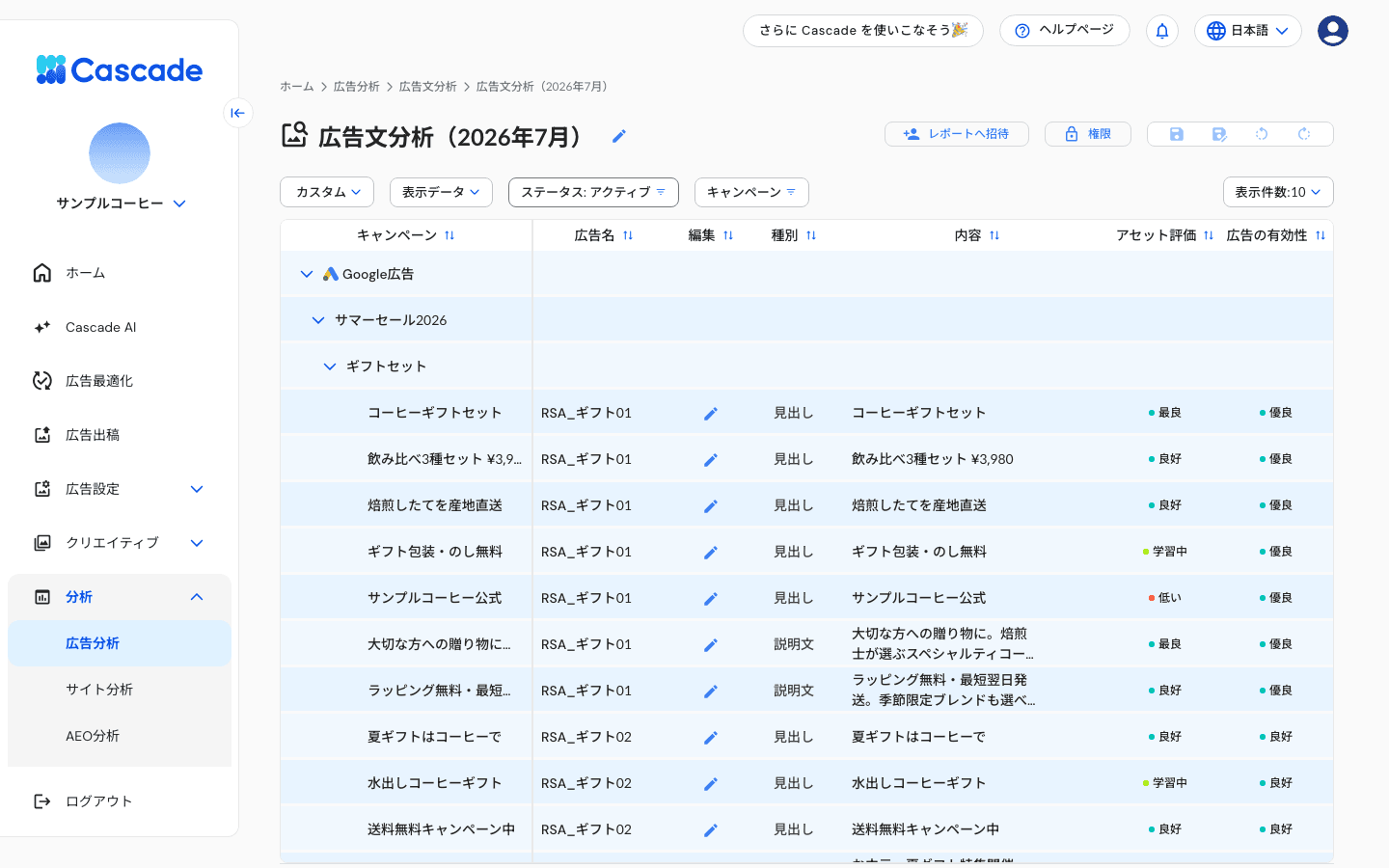Edit the サンプルコーヒー公式 row with pencil
The image size is (1389, 868).
click(711, 599)
